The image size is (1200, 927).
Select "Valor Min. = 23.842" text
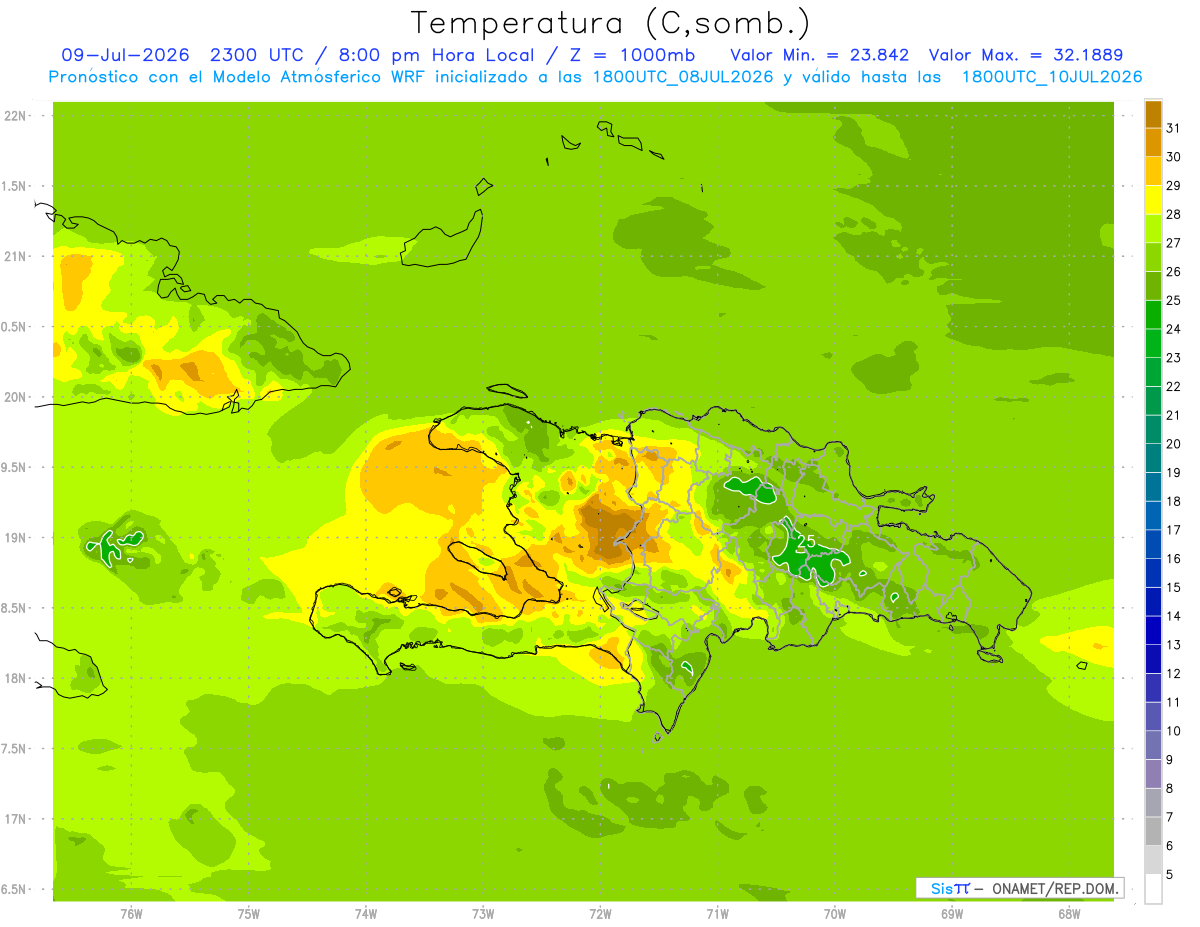tap(820, 55)
